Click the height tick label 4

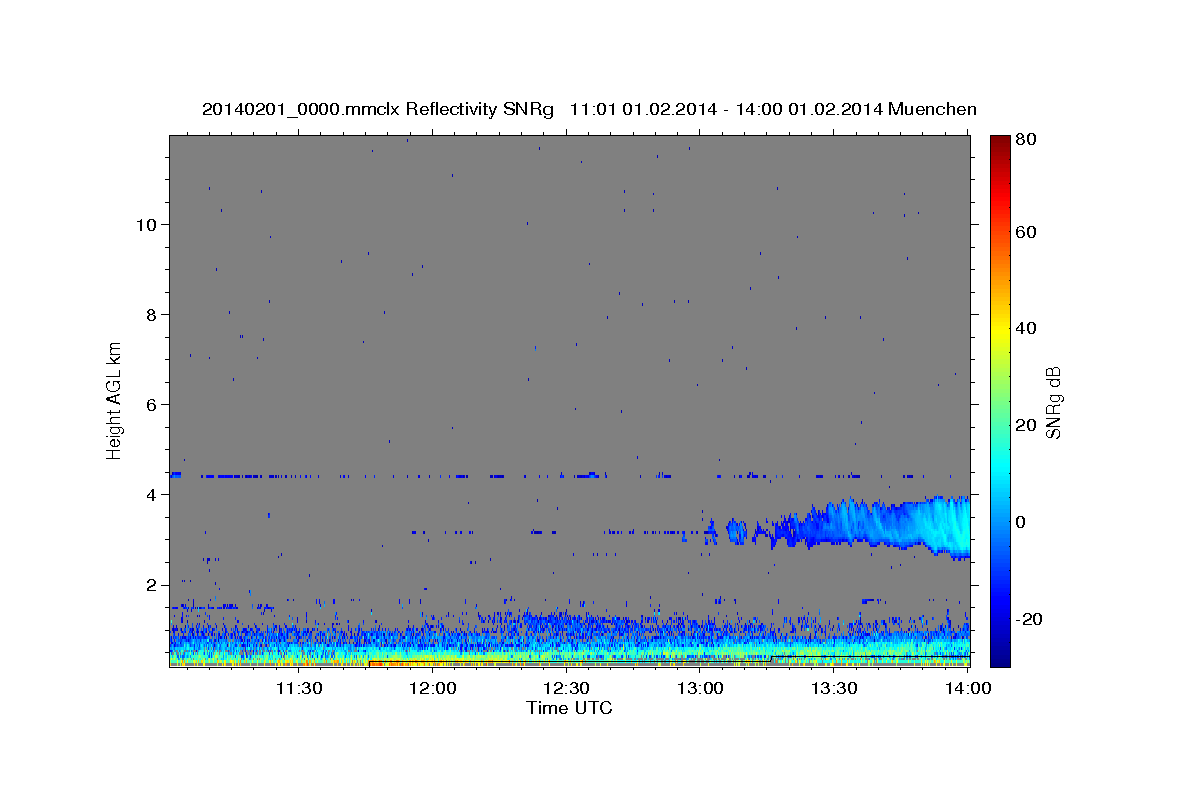point(151,494)
